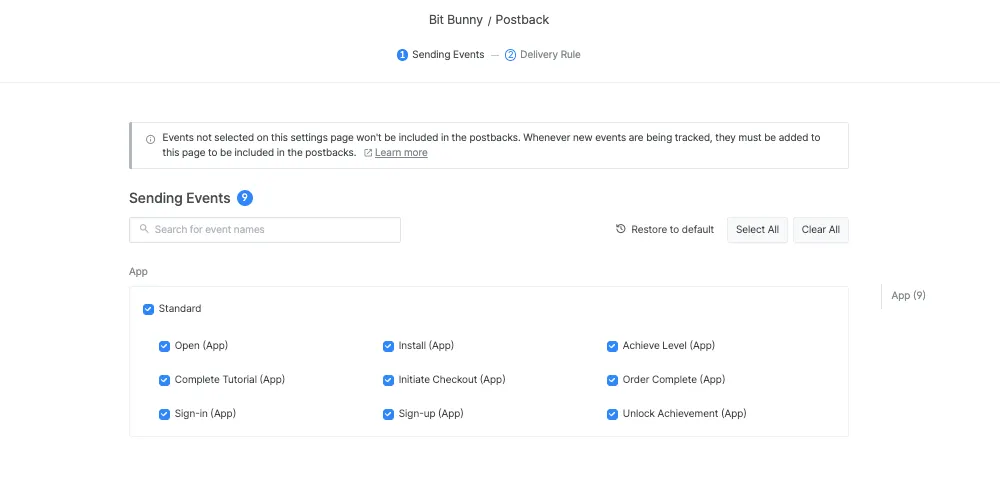Viewport: 1000px width, 500px height.
Task: Uncheck the Install (App) event
Action: click(x=389, y=346)
